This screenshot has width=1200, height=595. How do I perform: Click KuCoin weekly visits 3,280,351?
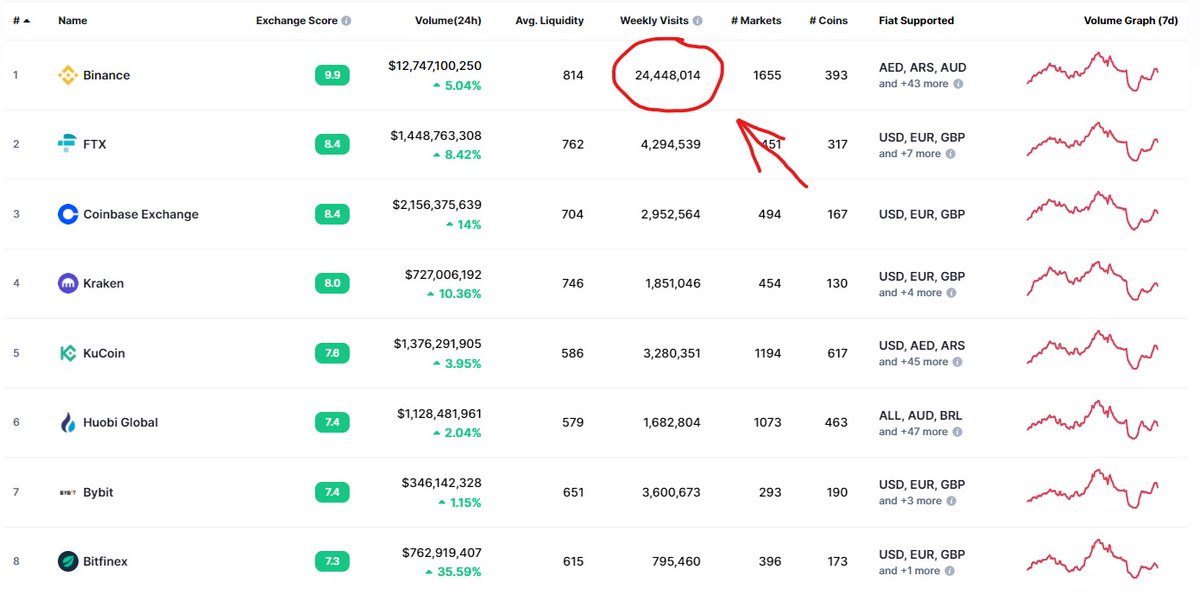click(671, 353)
